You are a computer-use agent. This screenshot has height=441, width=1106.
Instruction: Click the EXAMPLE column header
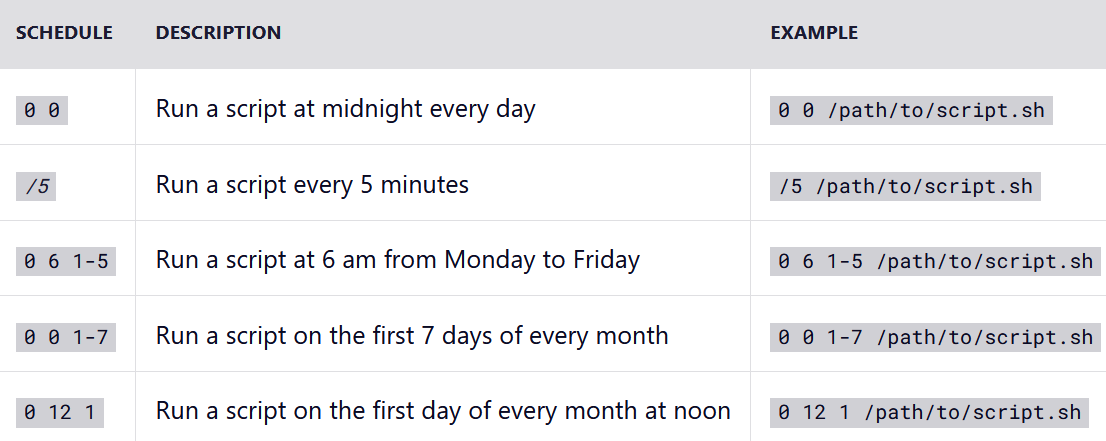click(814, 33)
